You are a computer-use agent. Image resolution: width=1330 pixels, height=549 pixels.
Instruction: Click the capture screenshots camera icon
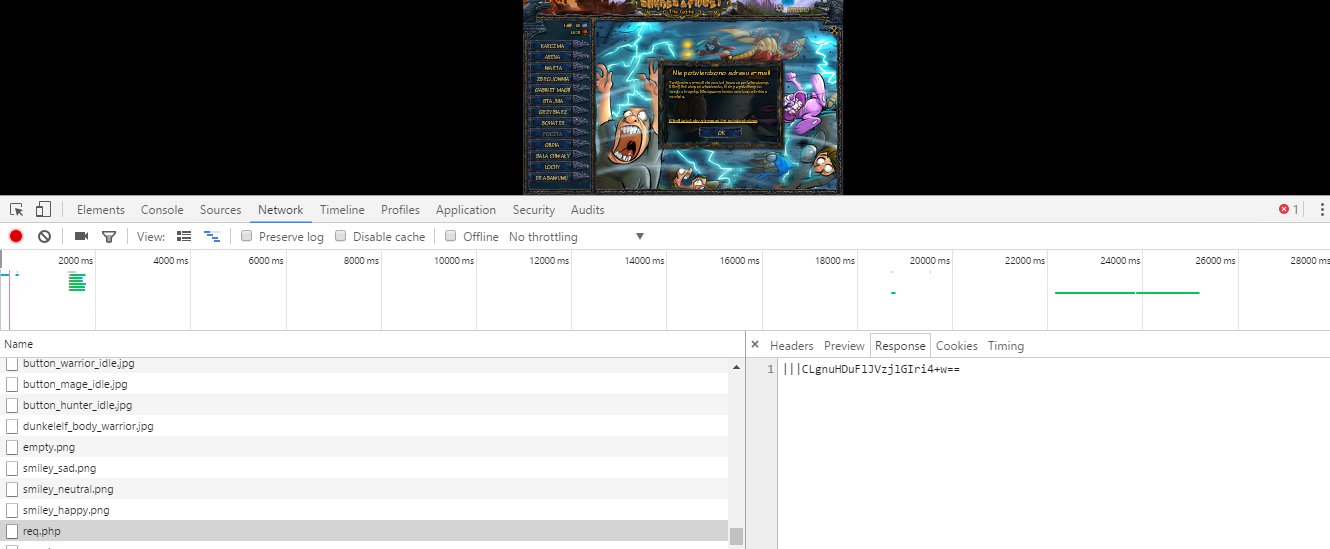82,237
